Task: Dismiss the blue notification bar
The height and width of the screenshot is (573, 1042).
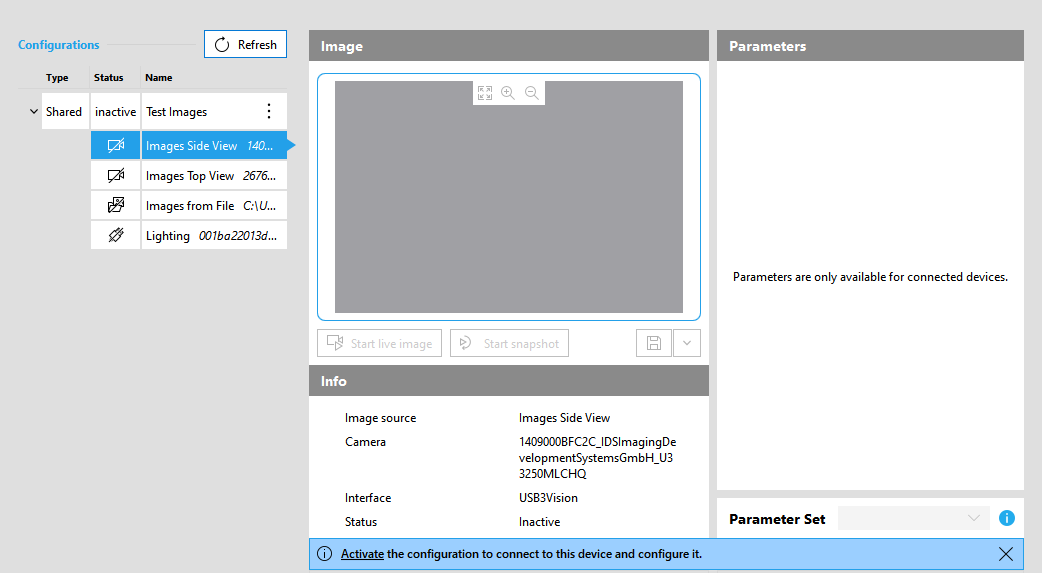Action: click(1006, 554)
